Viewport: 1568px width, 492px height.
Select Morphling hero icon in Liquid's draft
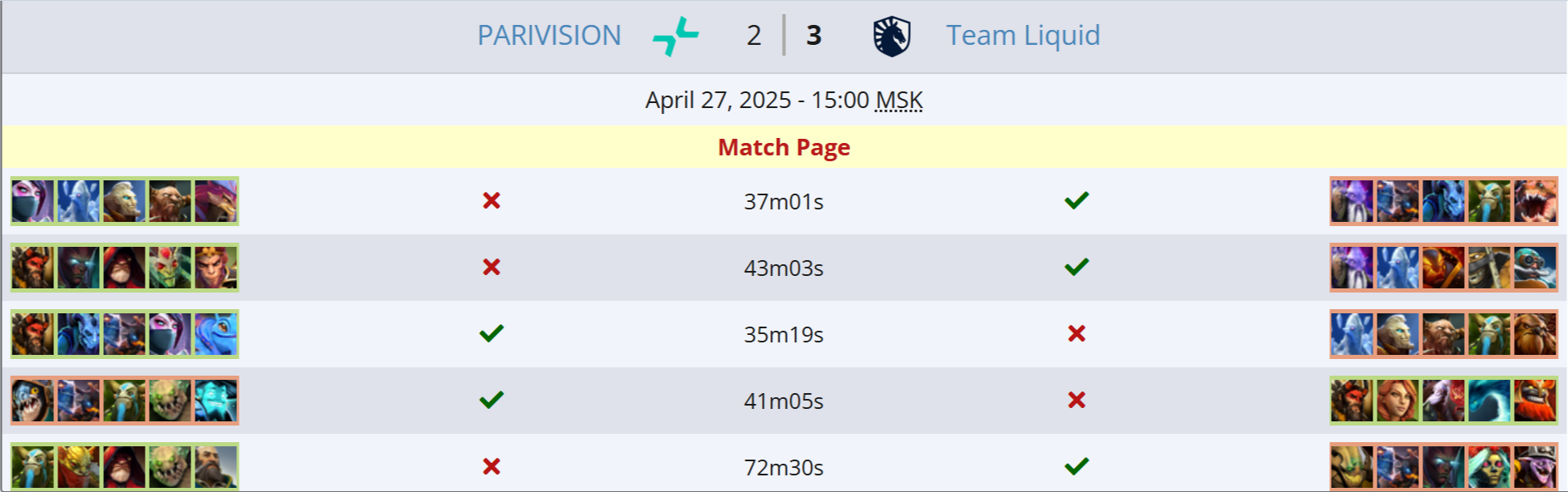click(x=1489, y=401)
